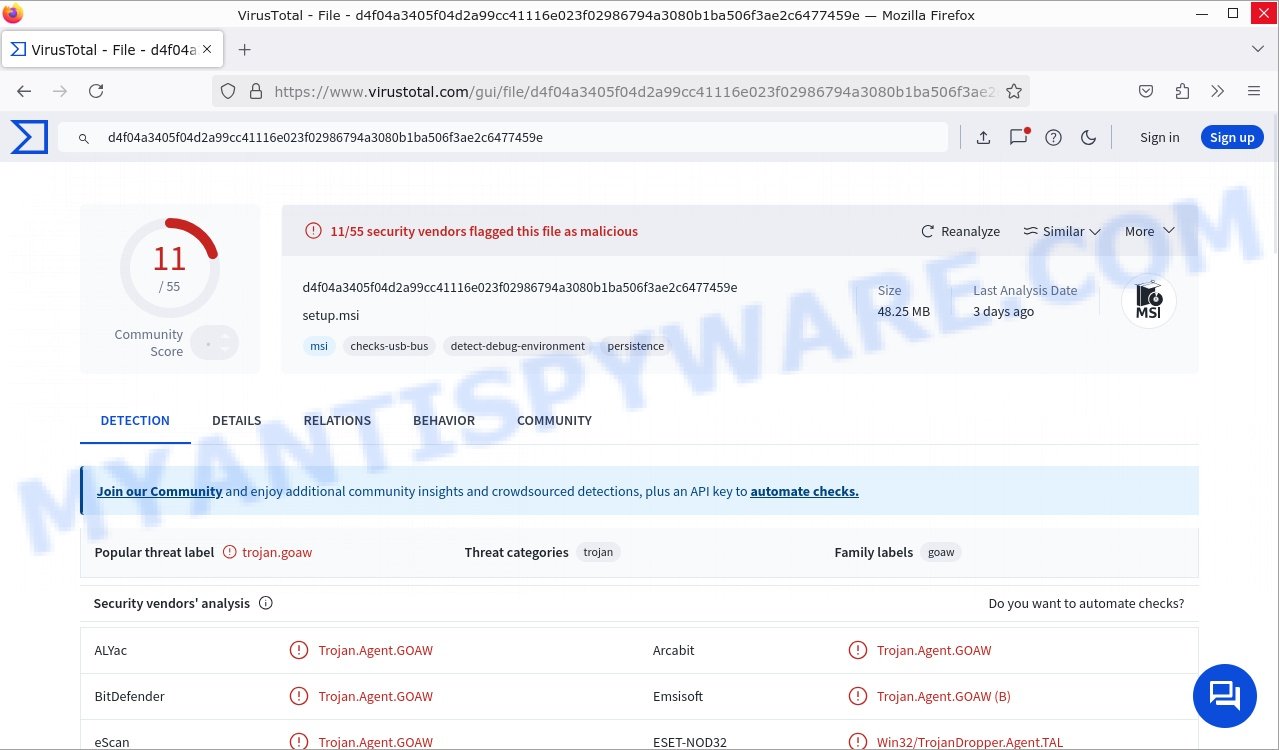Open the list all tabs dropdown
Viewport: 1279px width, 750px height.
pyautogui.click(x=1258, y=49)
